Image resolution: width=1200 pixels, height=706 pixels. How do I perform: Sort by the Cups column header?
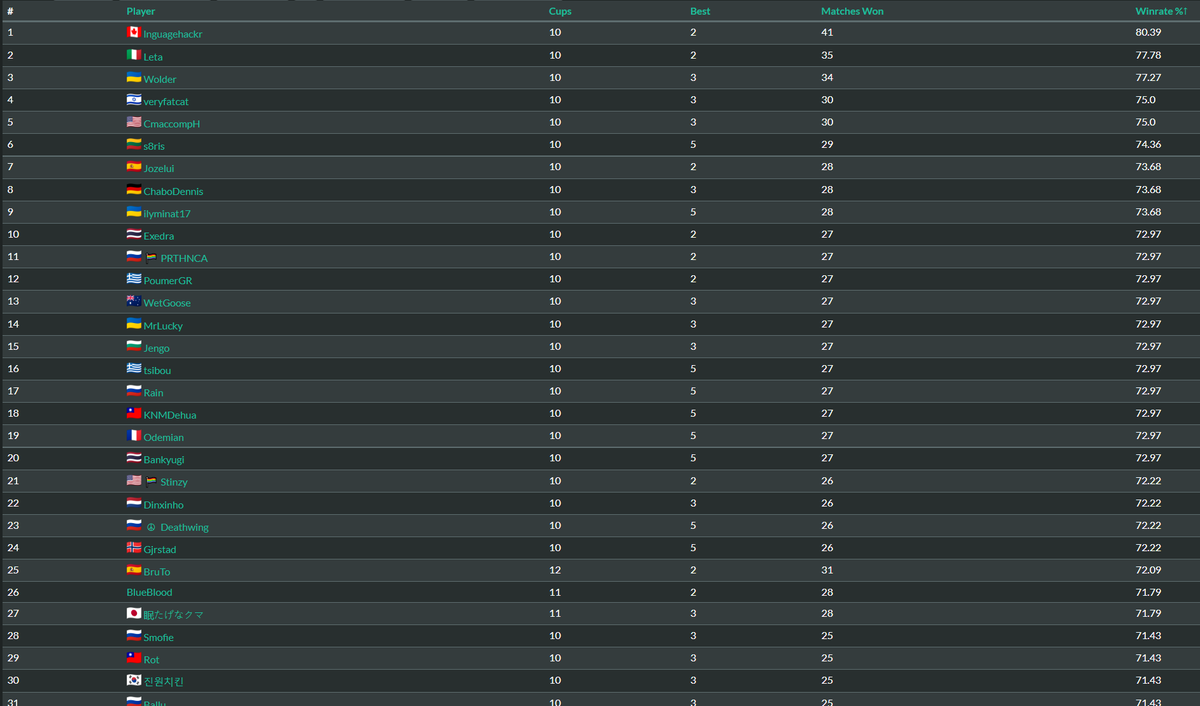click(560, 11)
